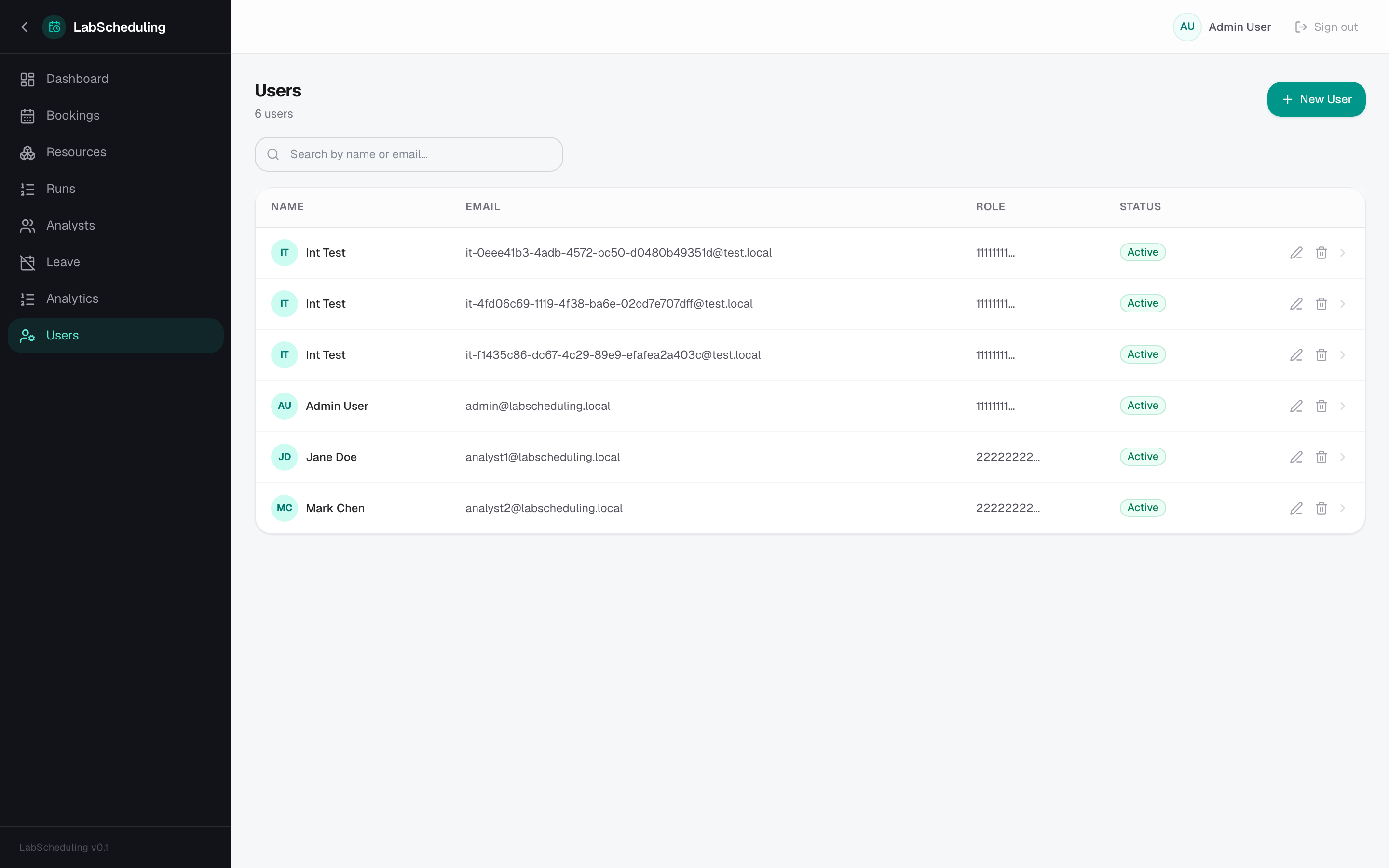Expand Mark Chen's row chevron
The width and height of the screenshot is (1389, 868).
pyautogui.click(x=1343, y=508)
